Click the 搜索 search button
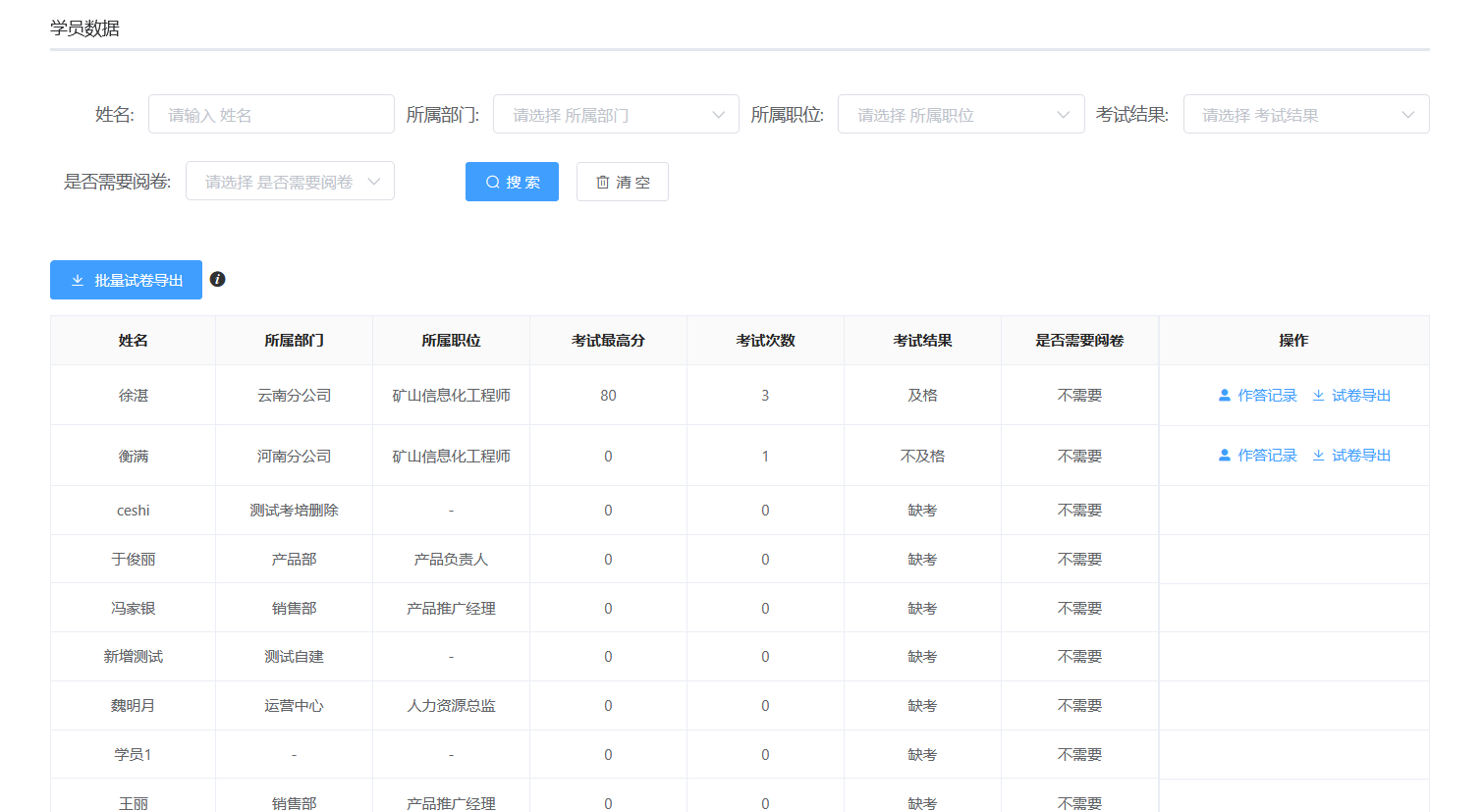 pyautogui.click(x=512, y=182)
